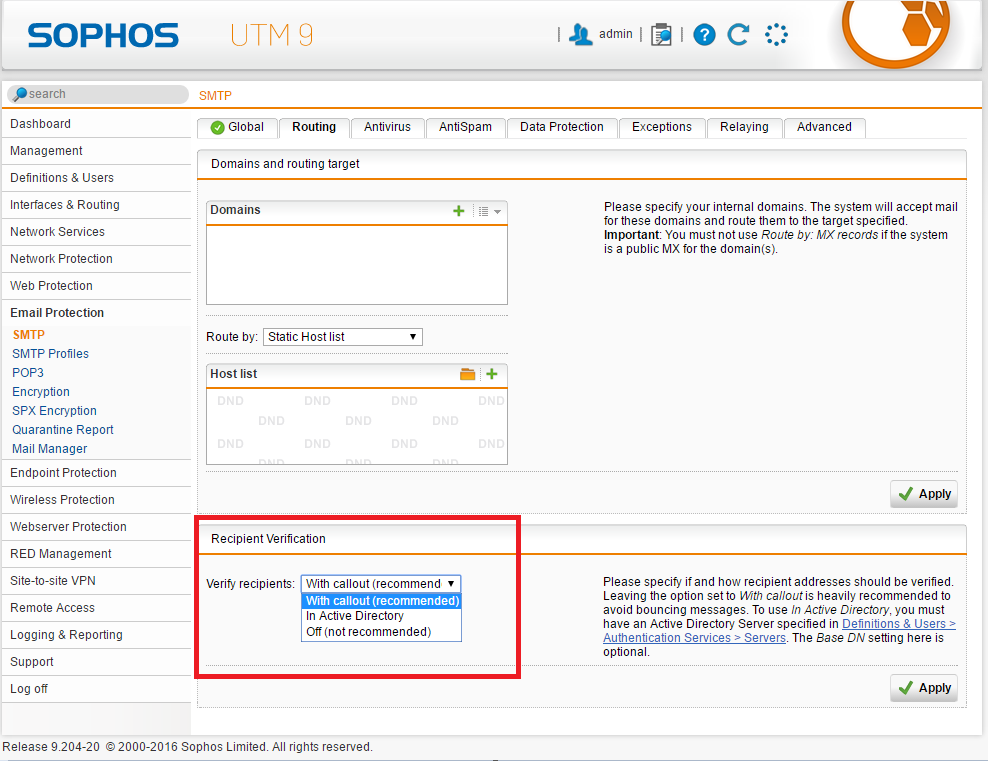Click the Sophos logo
The height and width of the screenshot is (761, 988).
[103, 35]
